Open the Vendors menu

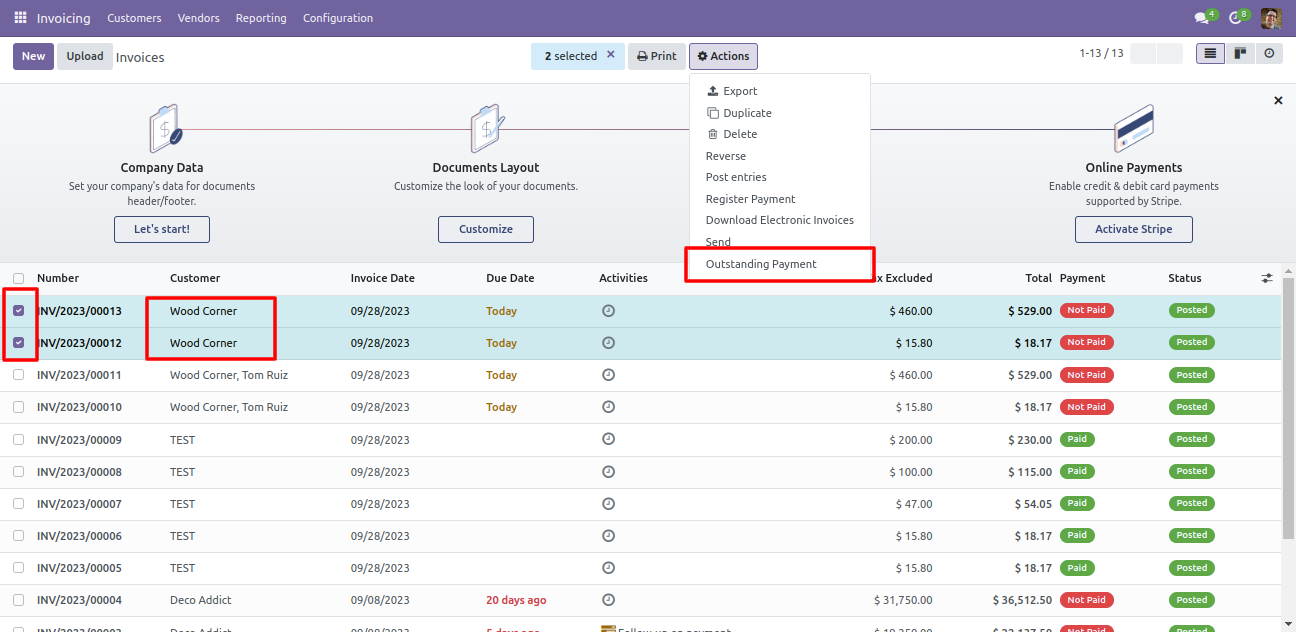(x=198, y=18)
